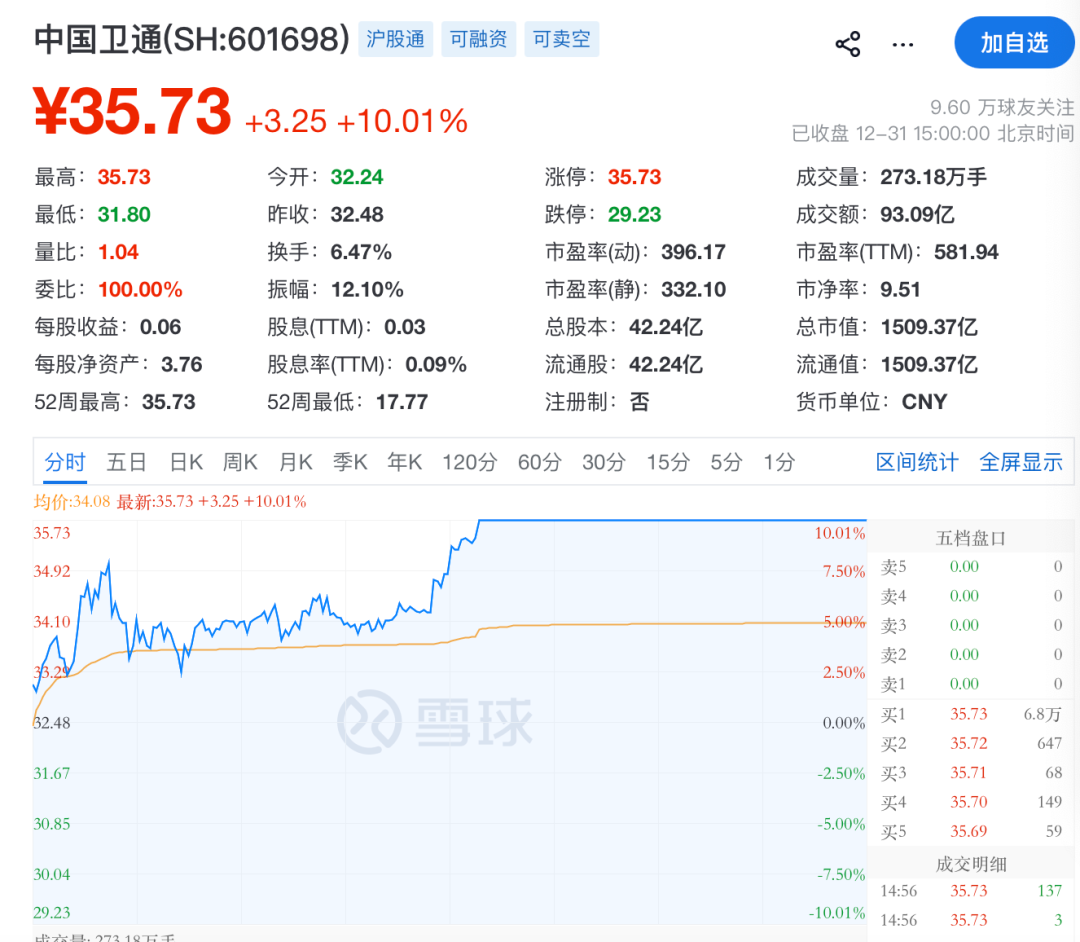Viewport: 1080px width, 942px height.
Task: Open the 周K chart tab
Action: [x=240, y=462]
